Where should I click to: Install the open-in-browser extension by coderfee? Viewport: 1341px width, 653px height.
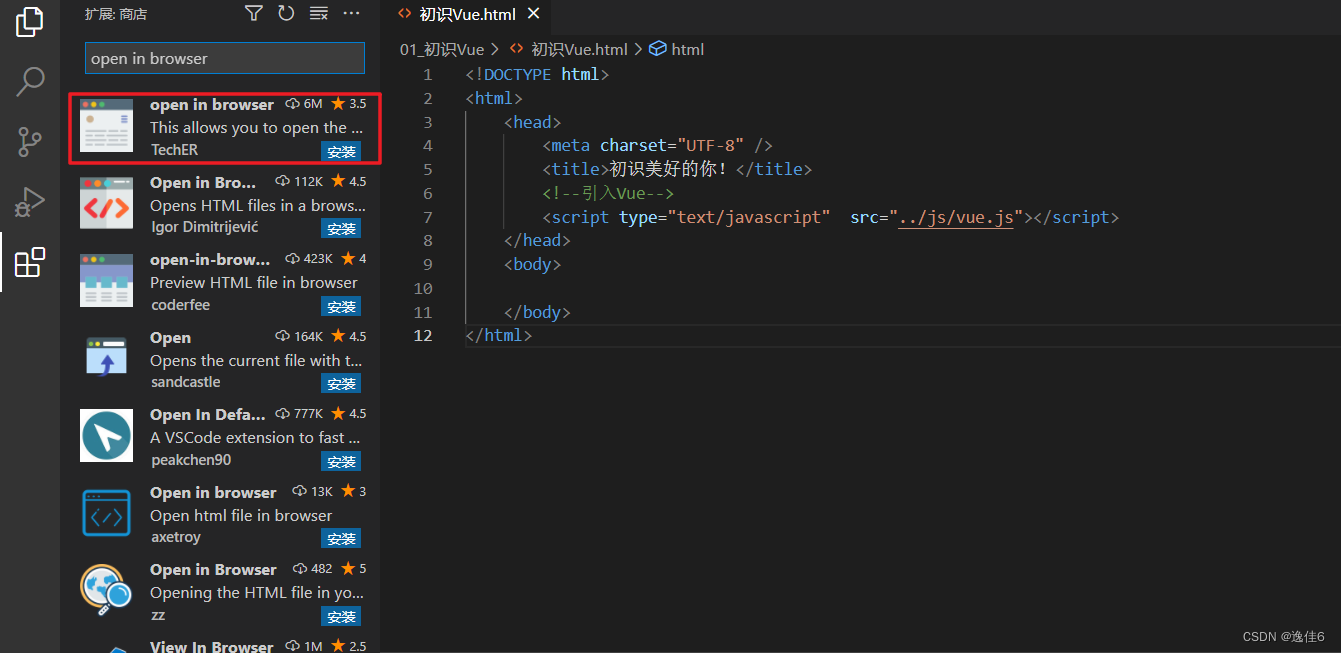pyautogui.click(x=341, y=306)
